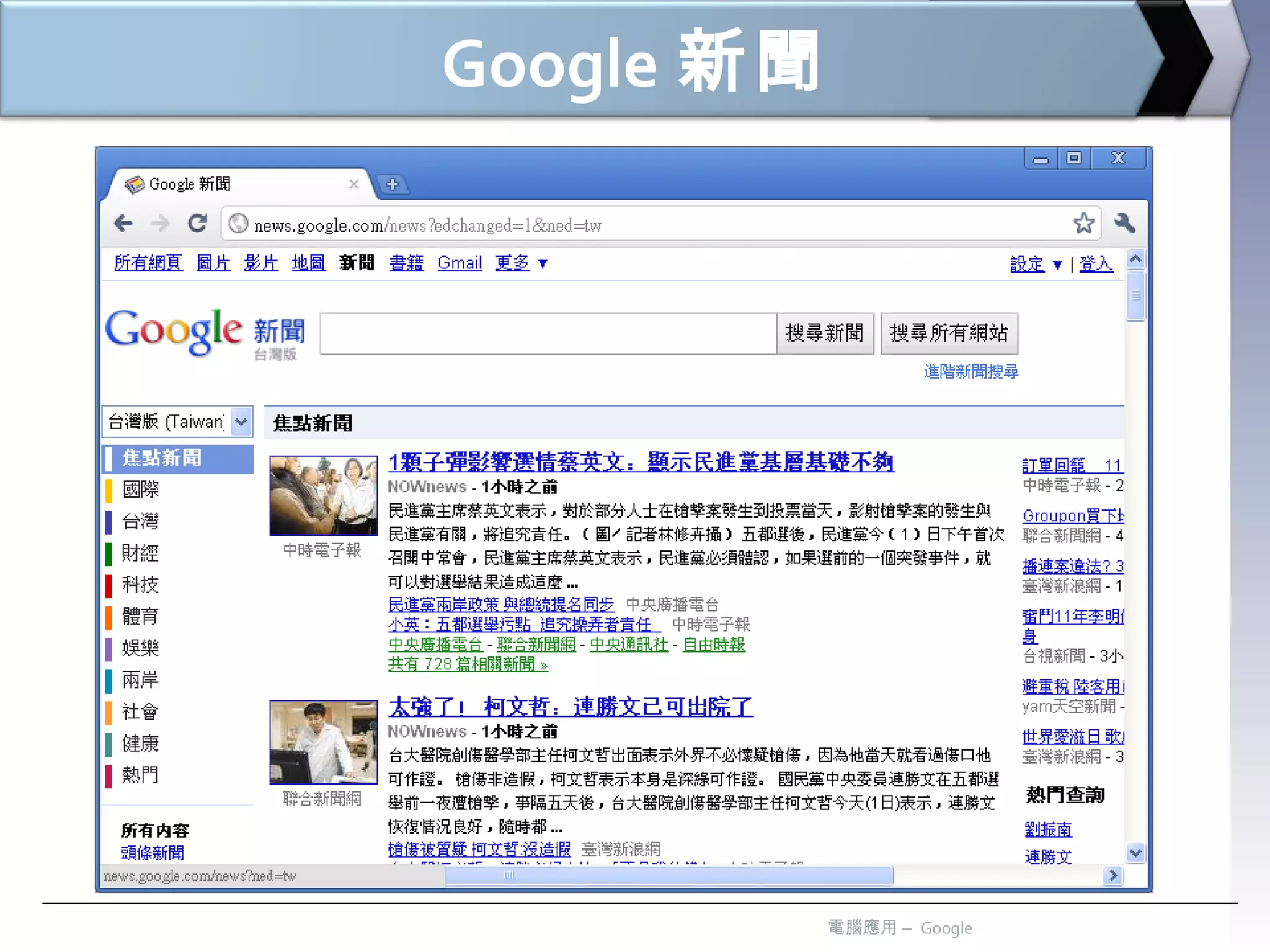Select the 兩岸 sidebar section
1270x952 pixels.
click(x=140, y=680)
